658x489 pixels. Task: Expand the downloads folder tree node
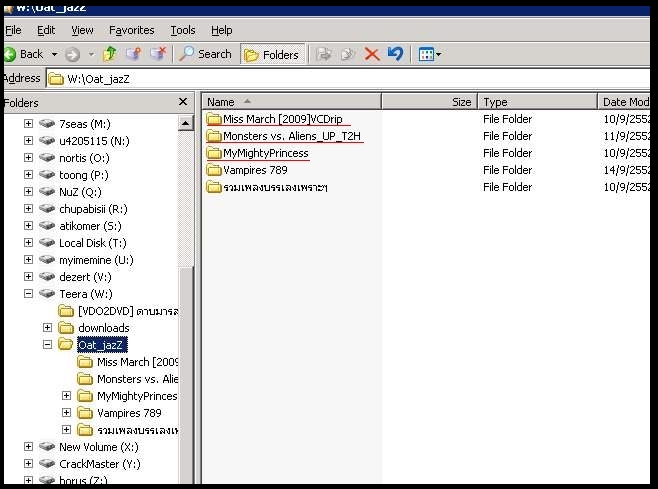coord(47,327)
